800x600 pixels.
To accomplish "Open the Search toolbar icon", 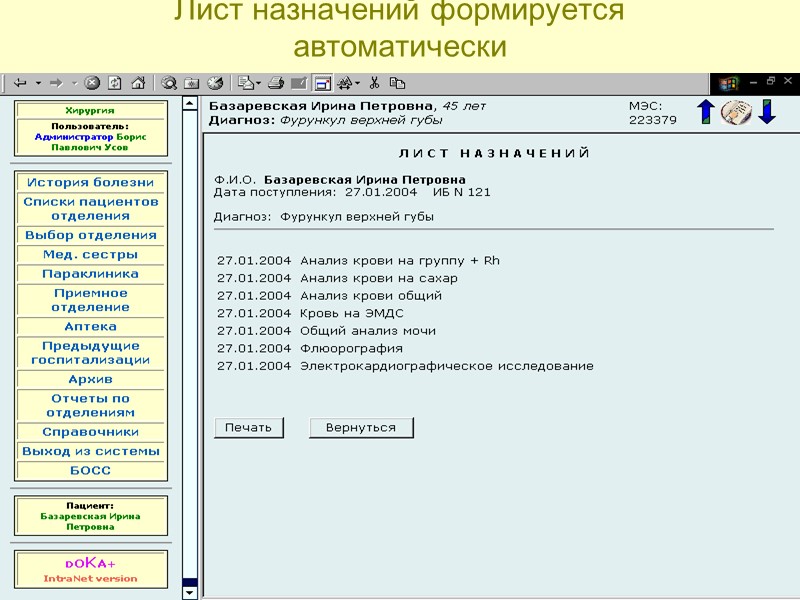I will click(169, 83).
